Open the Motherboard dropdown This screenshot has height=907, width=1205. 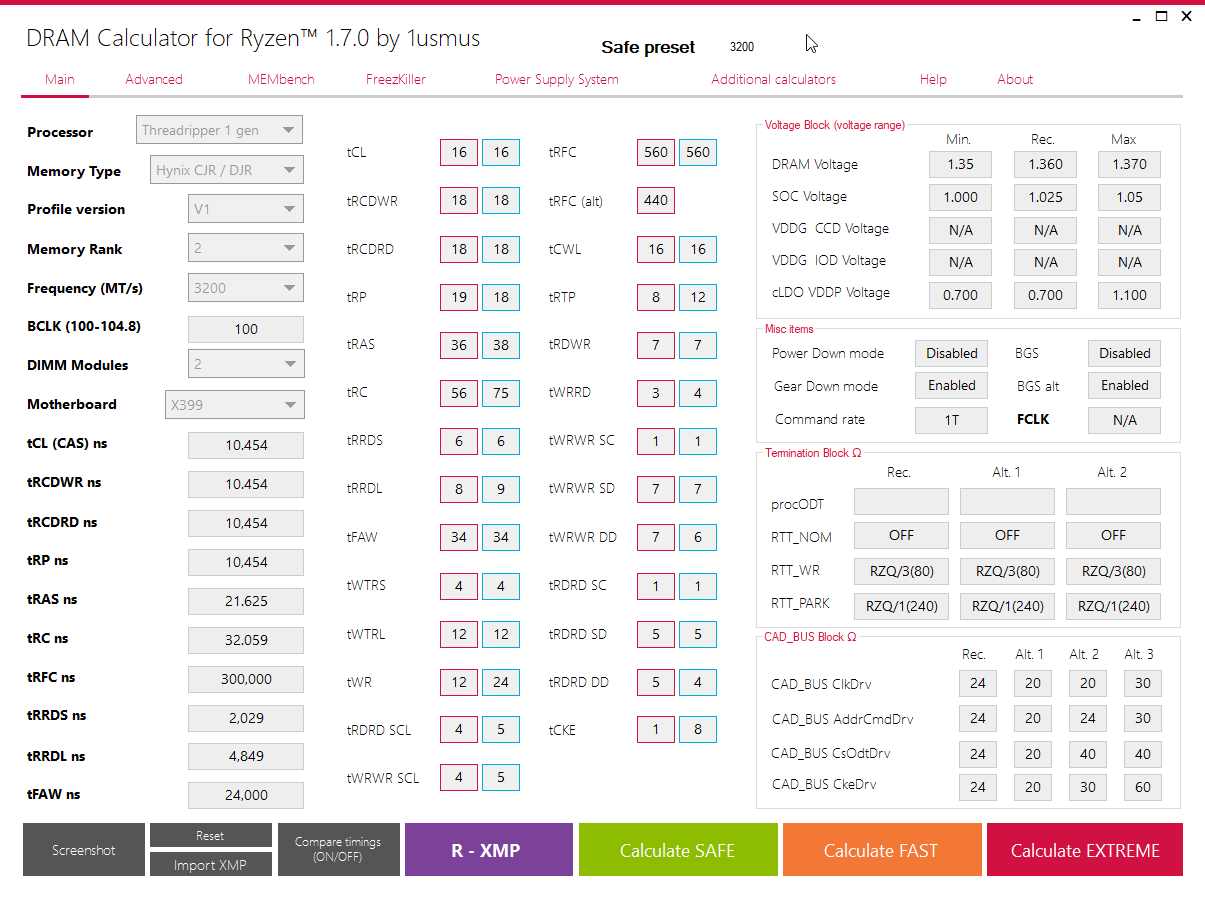[234, 405]
